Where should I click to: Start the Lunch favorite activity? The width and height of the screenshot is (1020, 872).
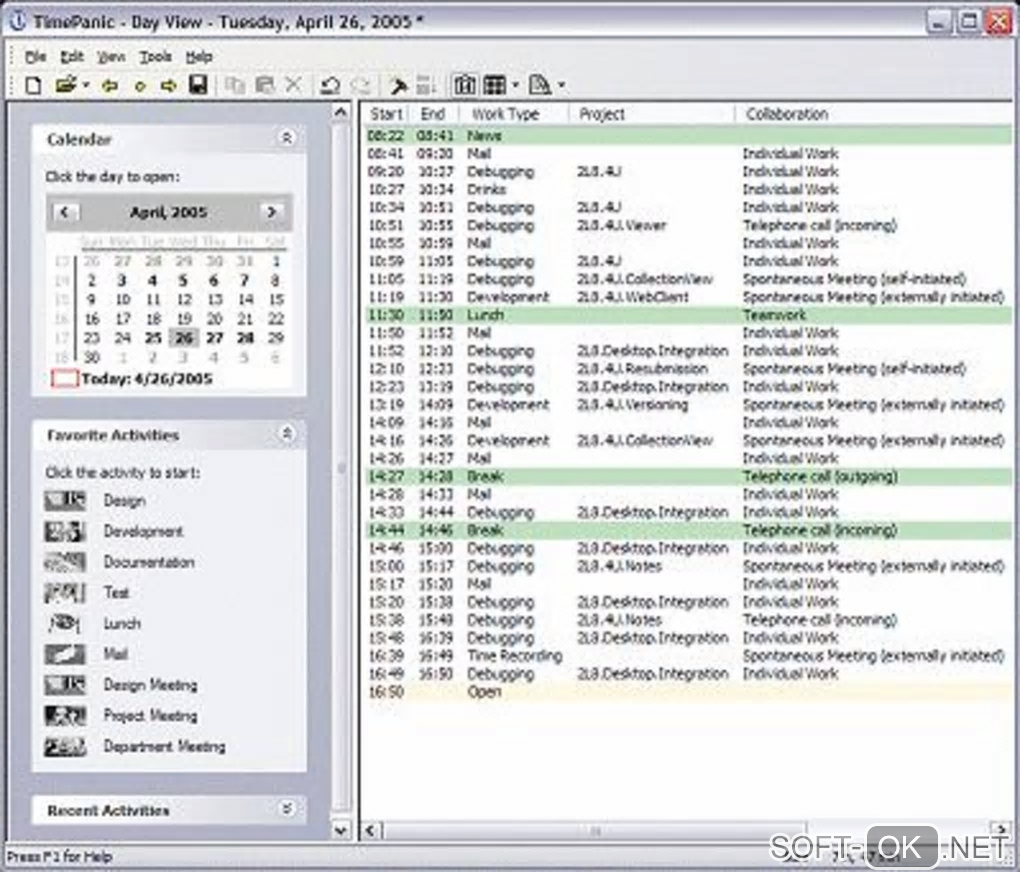[92, 623]
